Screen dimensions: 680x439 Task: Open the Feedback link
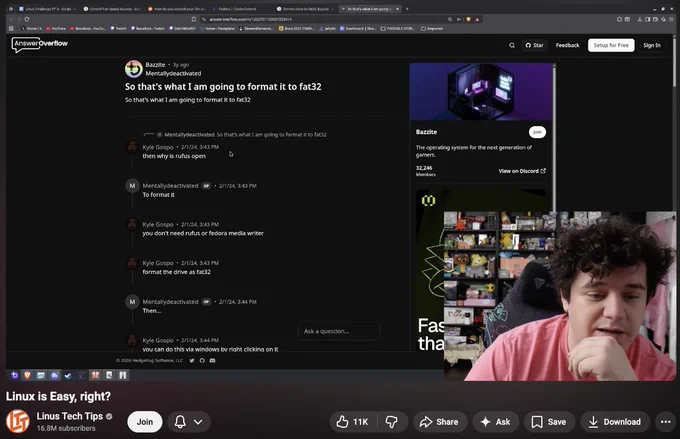567,45
